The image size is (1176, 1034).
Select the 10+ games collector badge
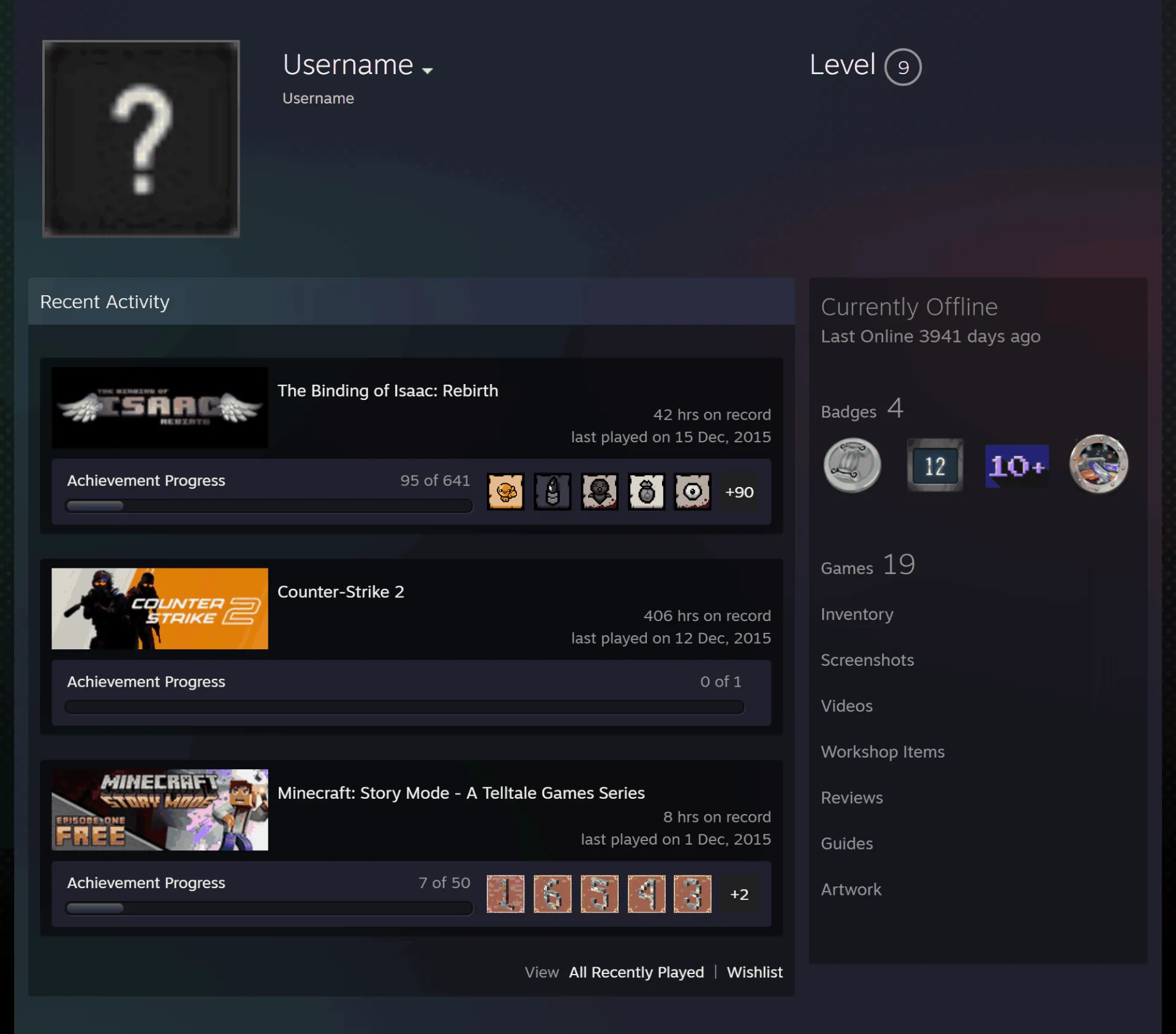(x=1017, y=466)
